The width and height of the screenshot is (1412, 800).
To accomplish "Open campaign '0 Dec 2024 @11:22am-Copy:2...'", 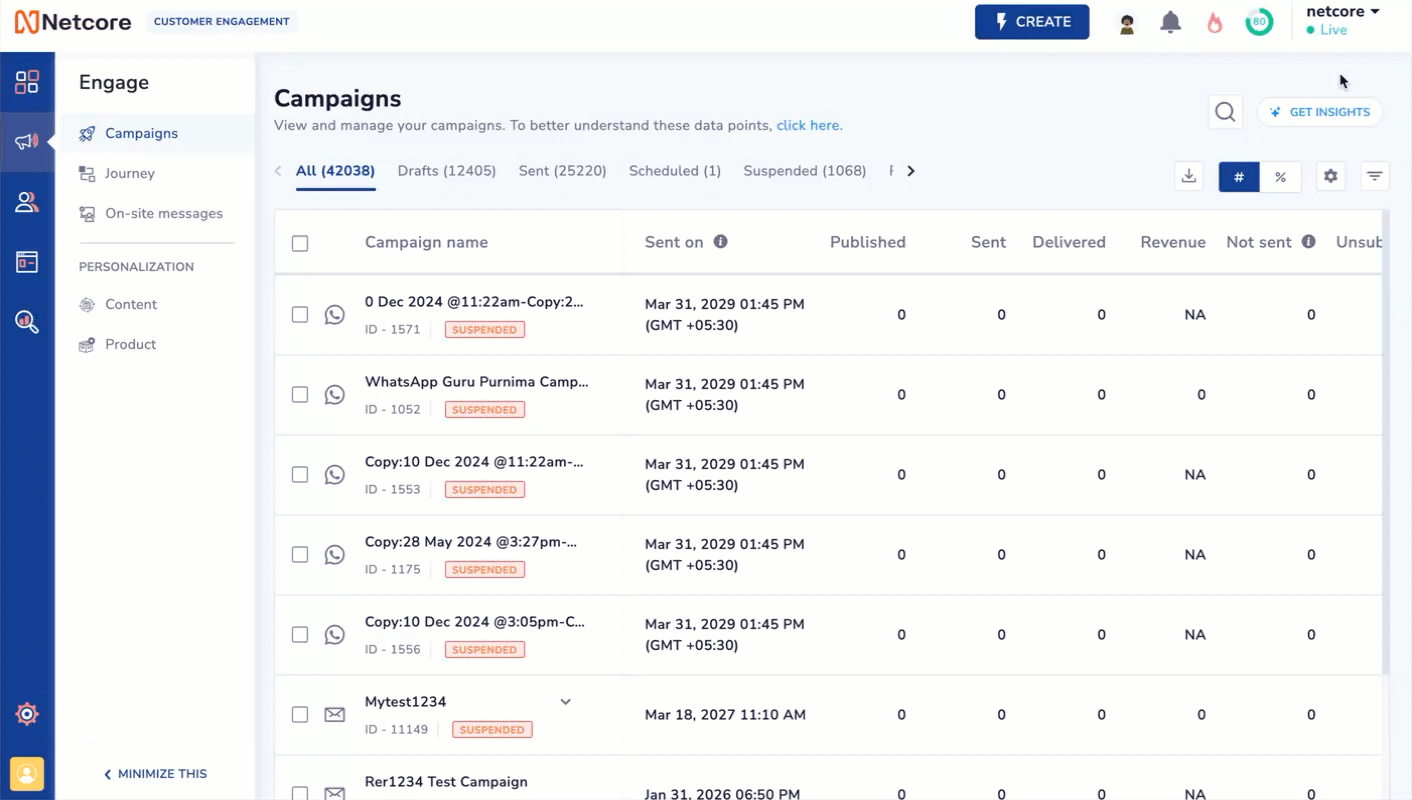I will [x=474, y=301].
